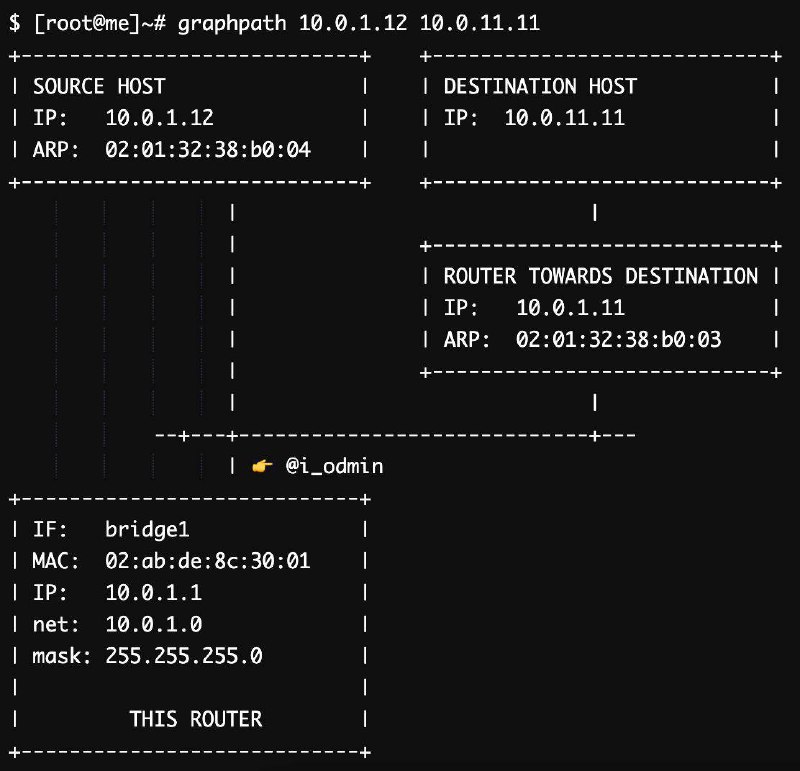Click the source host IP 10.0.1.12 in box
800x771 pixels.
159,118
